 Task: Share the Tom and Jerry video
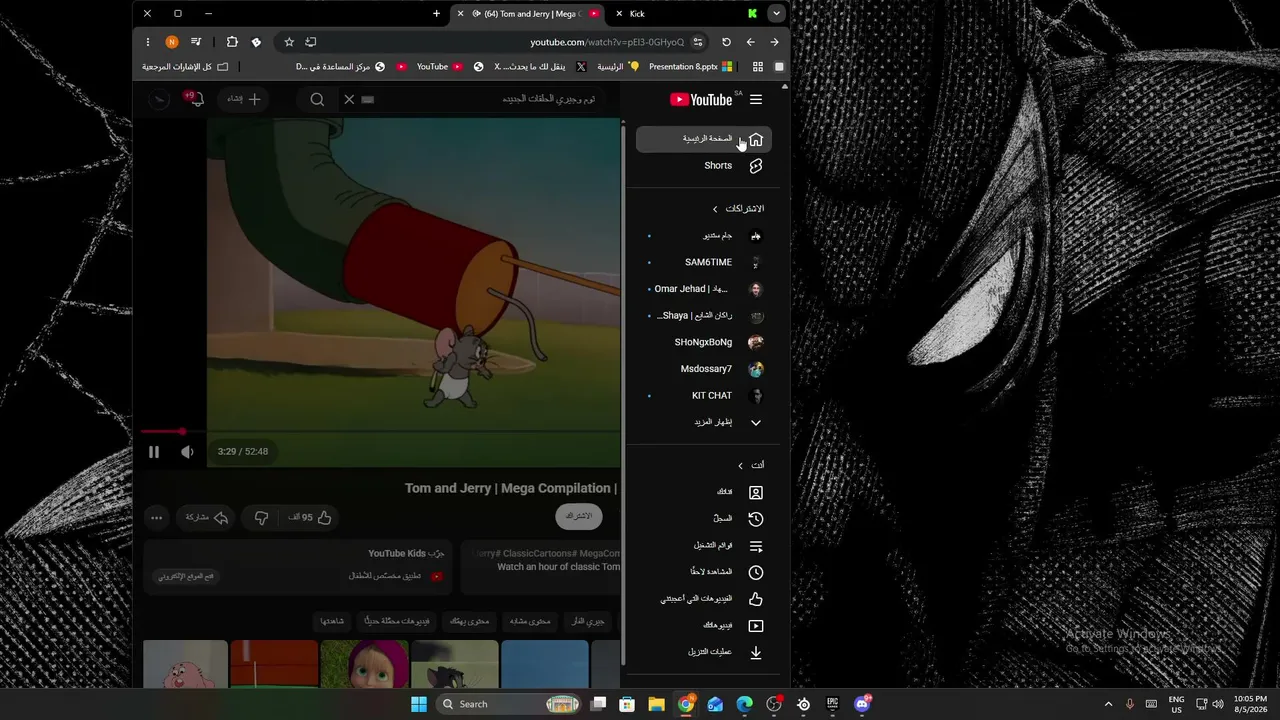pos(207,517)
